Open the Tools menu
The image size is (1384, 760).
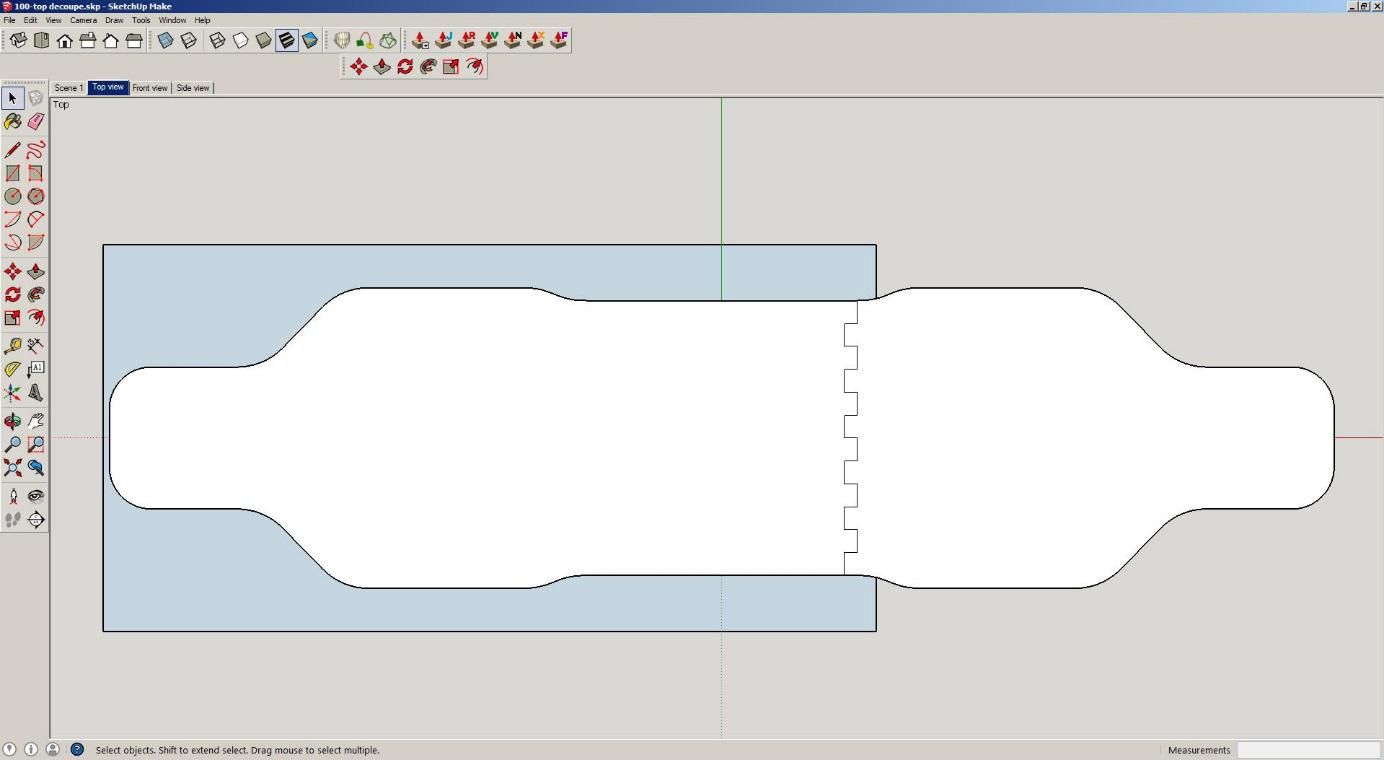[141, 20]
